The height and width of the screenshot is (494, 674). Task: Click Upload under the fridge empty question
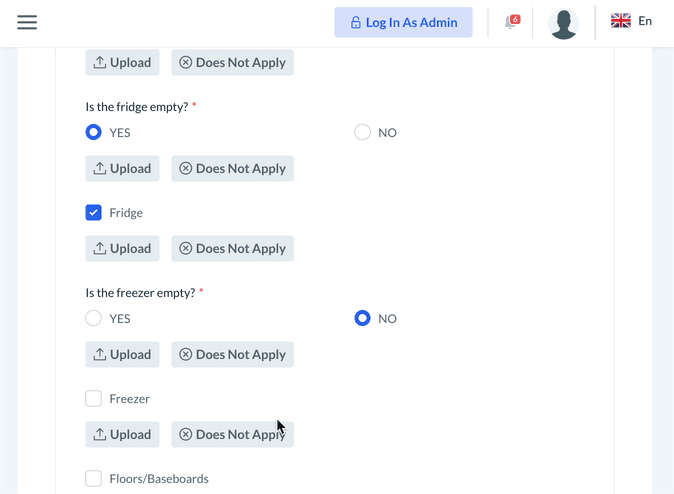pos(122,168)
